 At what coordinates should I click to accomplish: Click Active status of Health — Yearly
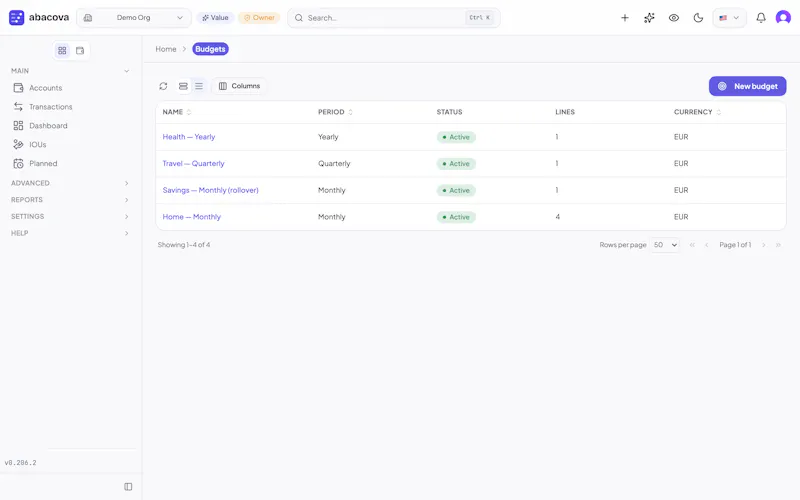tap(456, 137)
